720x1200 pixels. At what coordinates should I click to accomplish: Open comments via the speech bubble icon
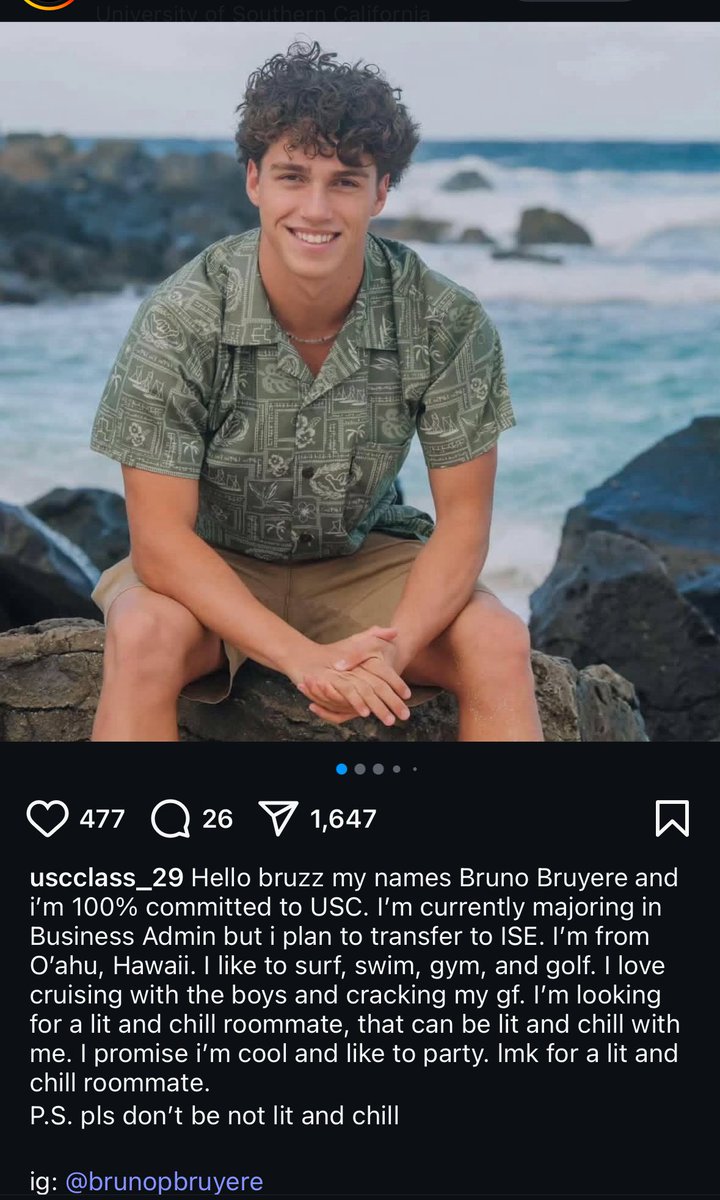(171, 818)
